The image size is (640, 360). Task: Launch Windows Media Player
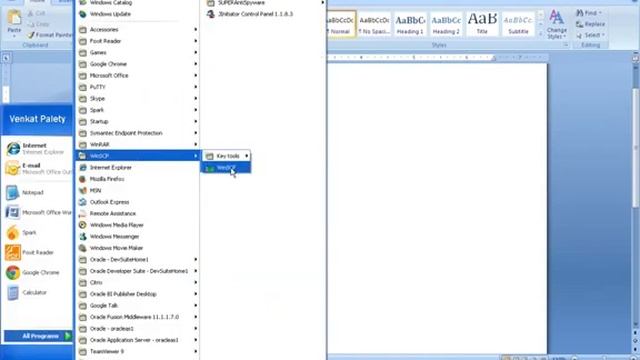coord(138,225)
